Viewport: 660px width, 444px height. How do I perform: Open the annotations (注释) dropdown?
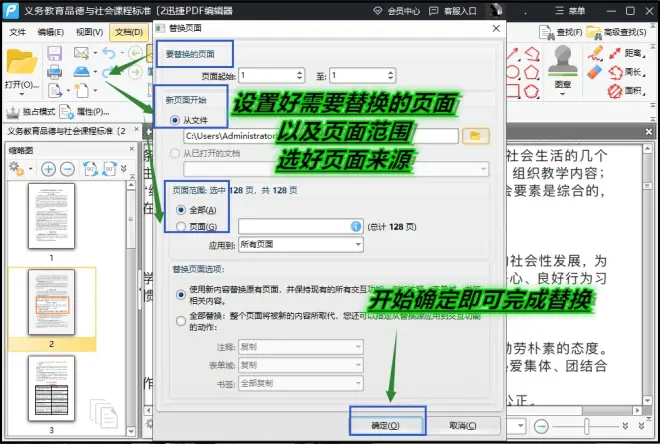[x=301, y=347]
